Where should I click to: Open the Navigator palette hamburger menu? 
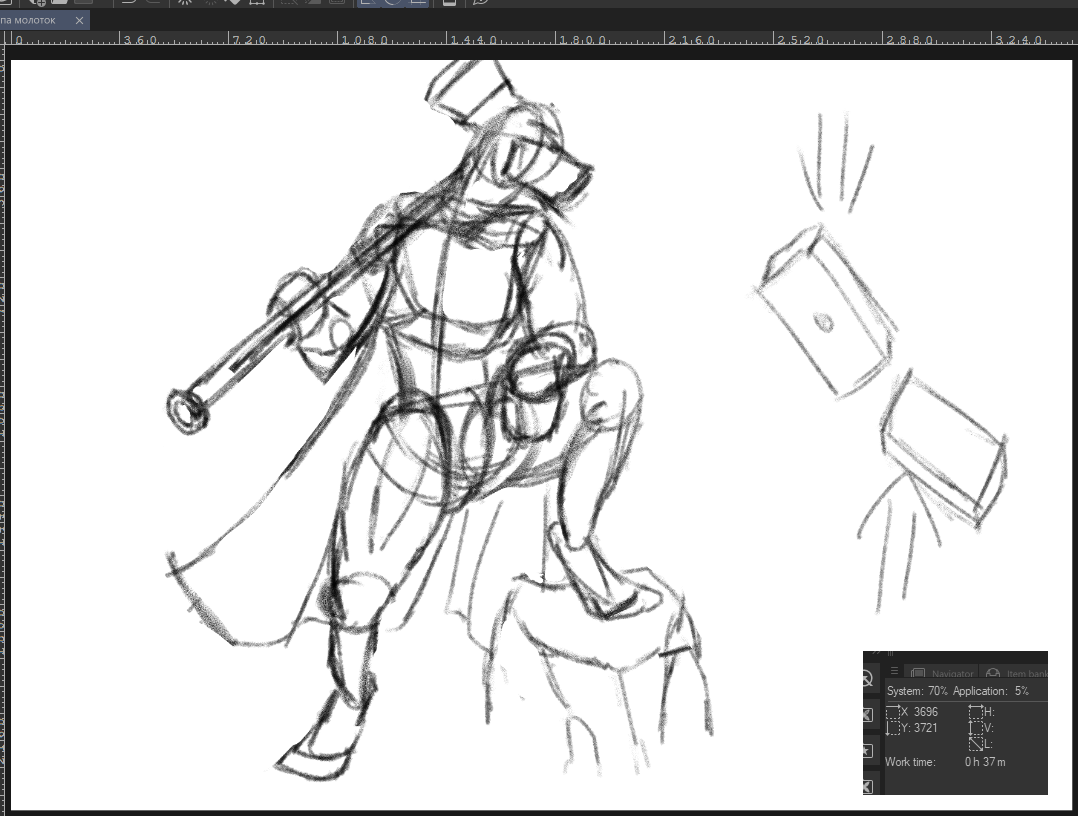coord(894,672)
